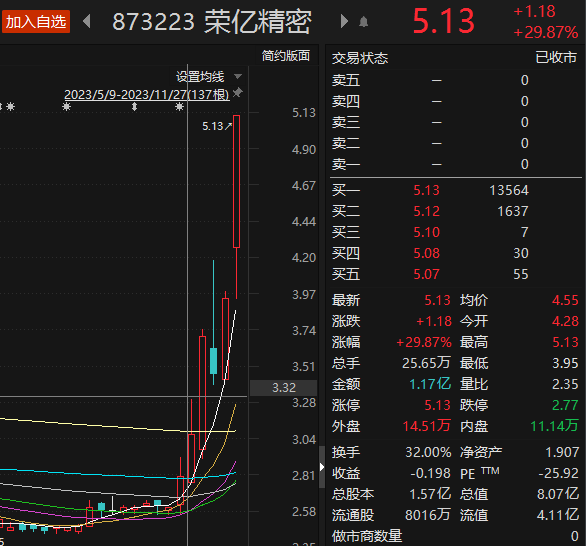Click the 卖一 row label
This screenshot has height=546, width=586.
(346, 164)
